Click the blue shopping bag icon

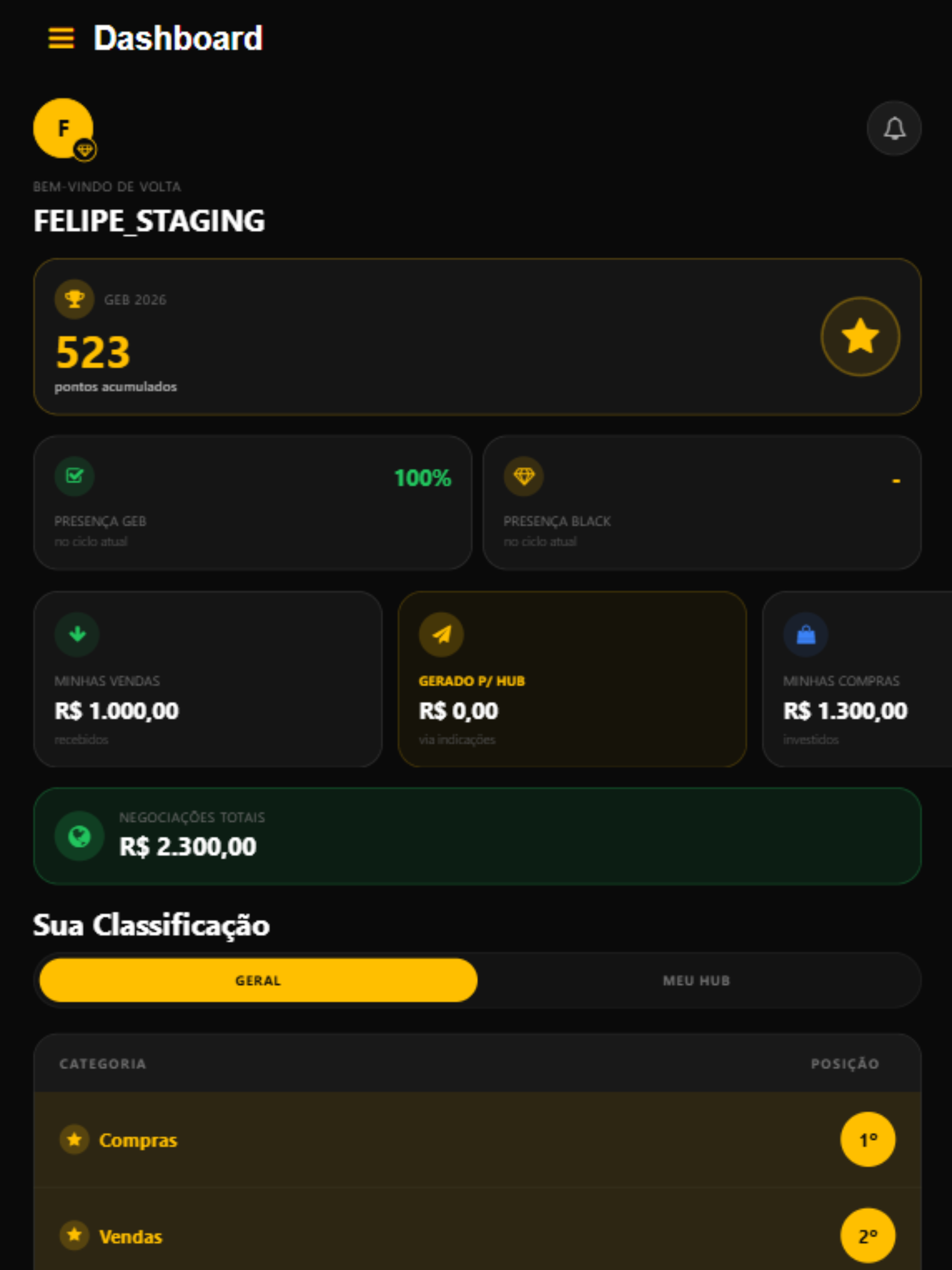806,635
